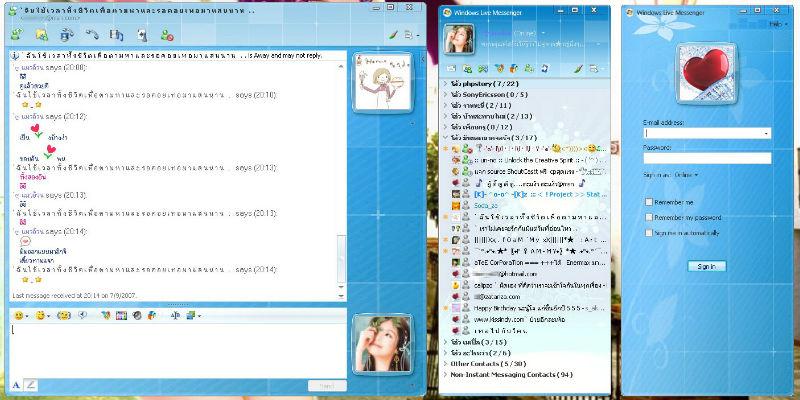Viewport: 800px width, 400px height.
Task: Open the activities icon in chat toolbar
Action: (x=116, y=35)
